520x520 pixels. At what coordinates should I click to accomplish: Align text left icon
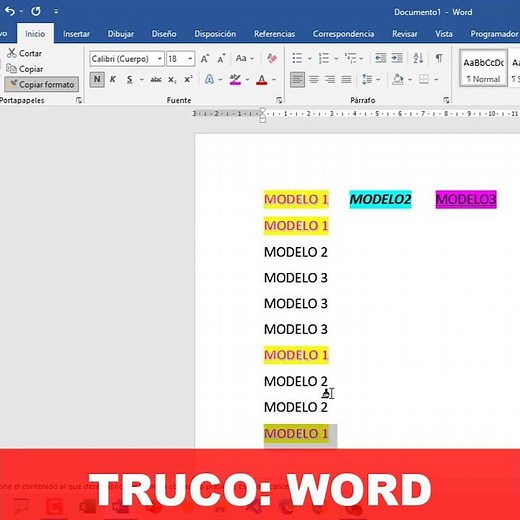[x=297, y=79]
